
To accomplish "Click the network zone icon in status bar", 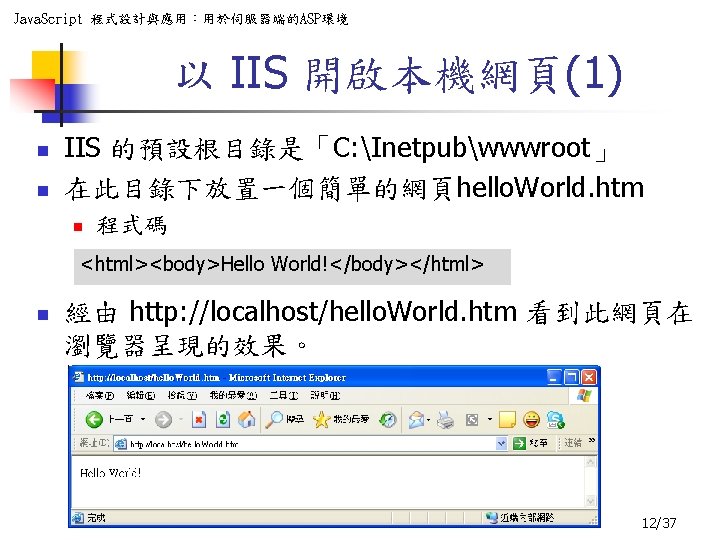I will pyautogui.click(x=492, y=518).
